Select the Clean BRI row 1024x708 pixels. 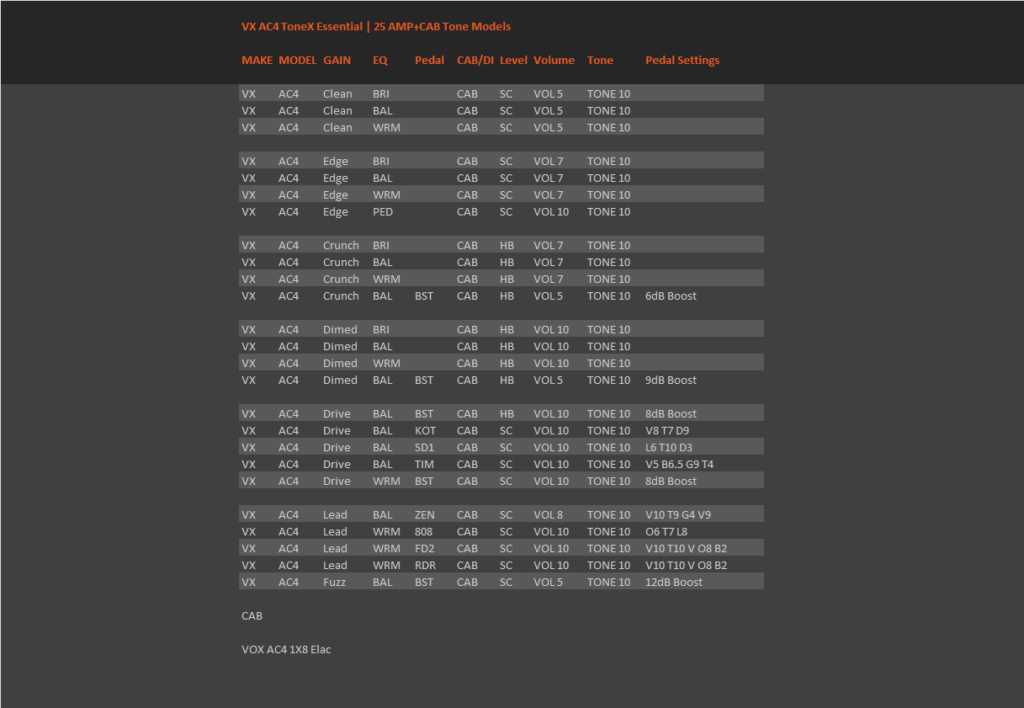[502, 93]
